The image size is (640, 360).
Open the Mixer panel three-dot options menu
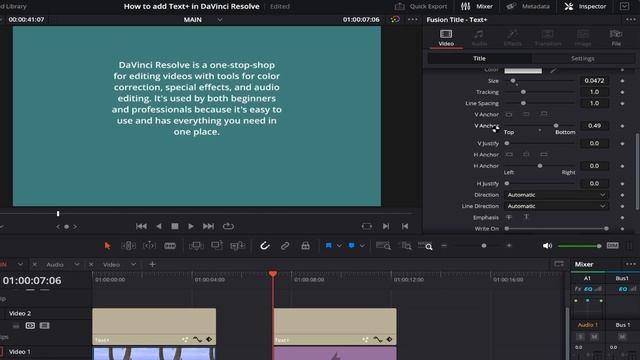(x=631, y=264)
